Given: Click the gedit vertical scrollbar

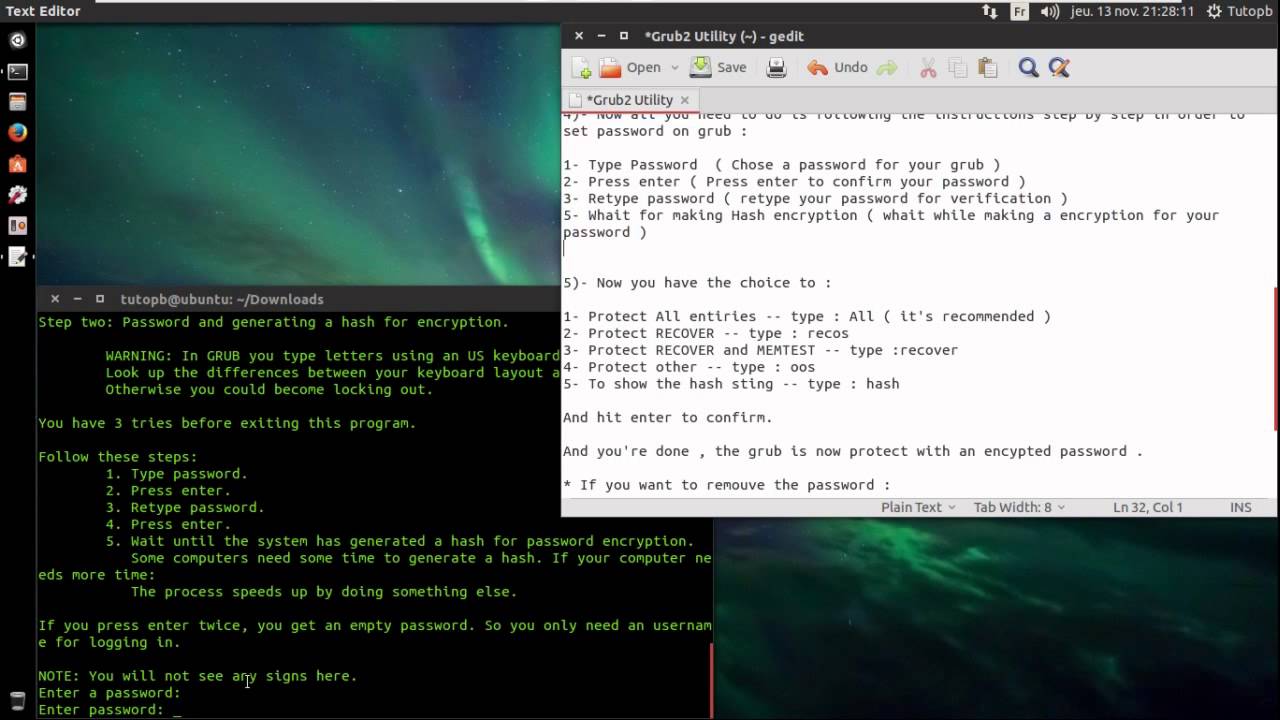Looking at the screenshot, I should pyautogui.click(x=1276, y=360).
